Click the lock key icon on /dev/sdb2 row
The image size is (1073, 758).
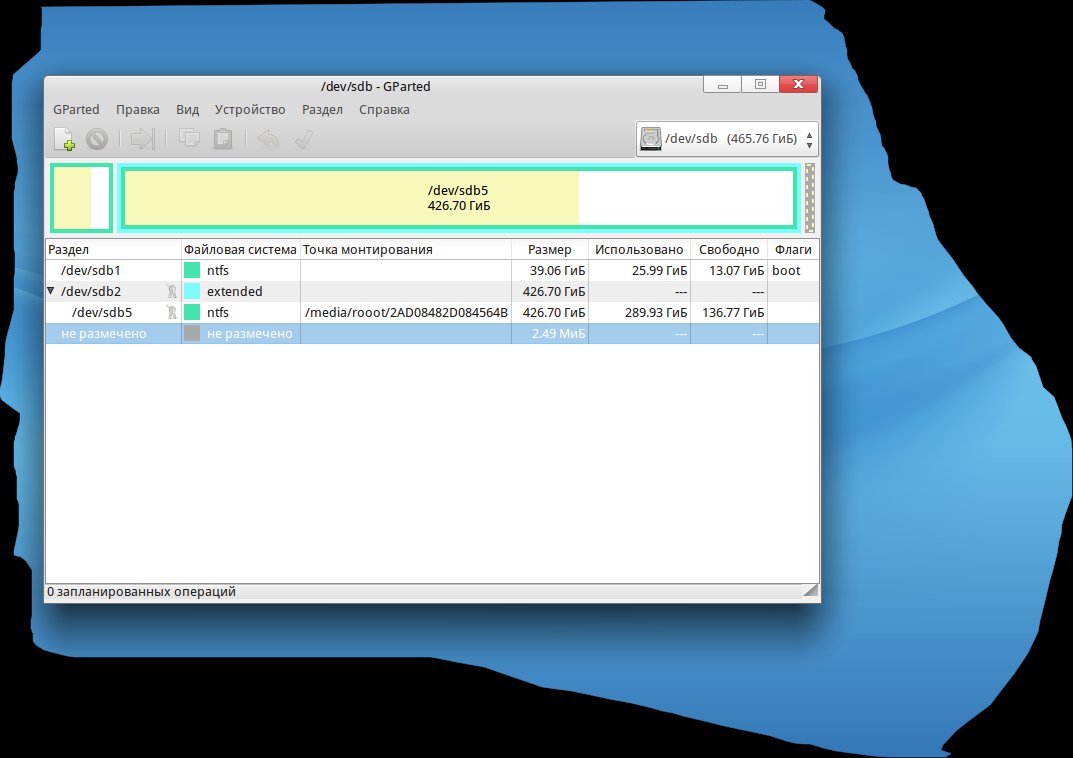[x=172, y=291]
